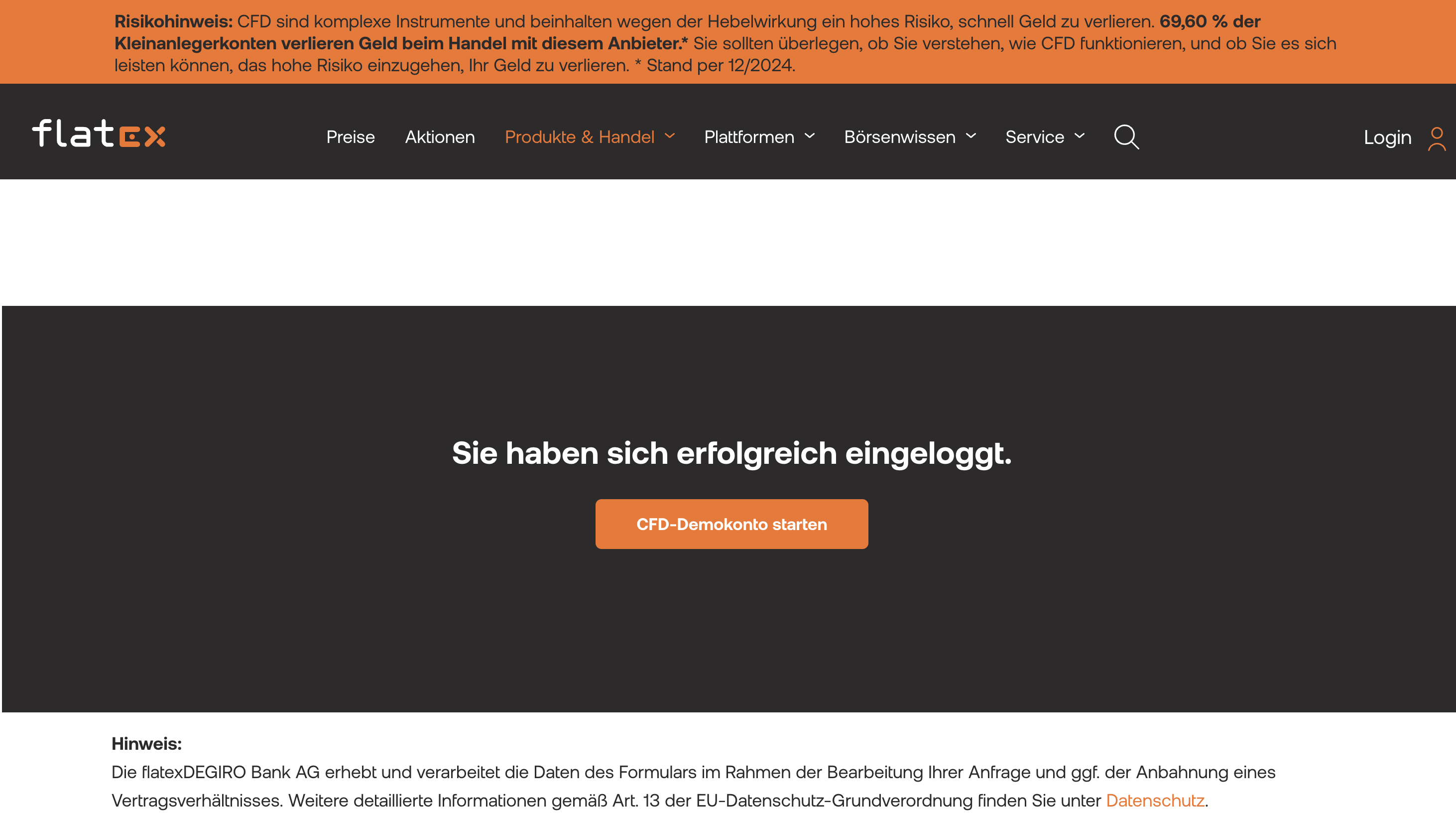
Task: Click the Service menu label
Action: (1034, 137)
